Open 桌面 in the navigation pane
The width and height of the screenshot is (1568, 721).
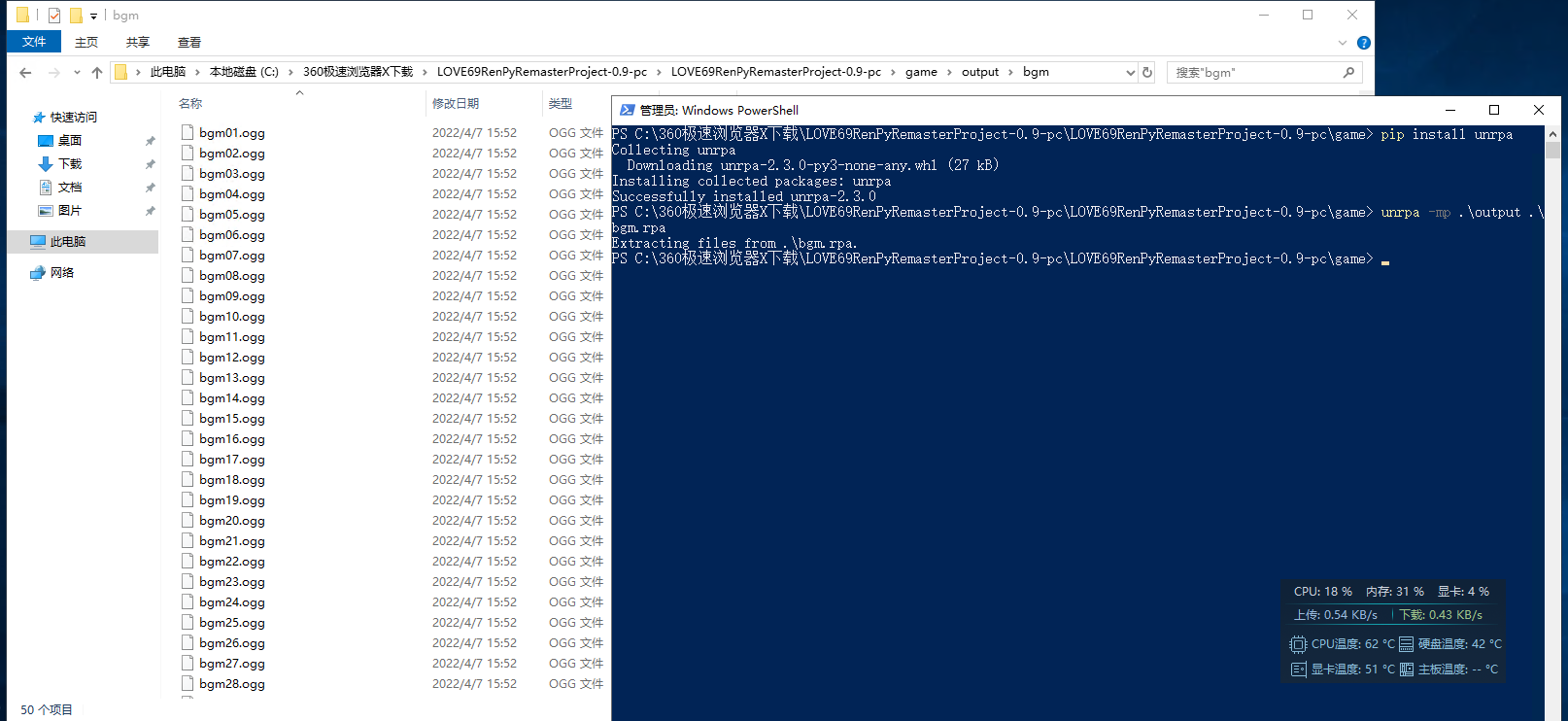(x=70, y=140)
